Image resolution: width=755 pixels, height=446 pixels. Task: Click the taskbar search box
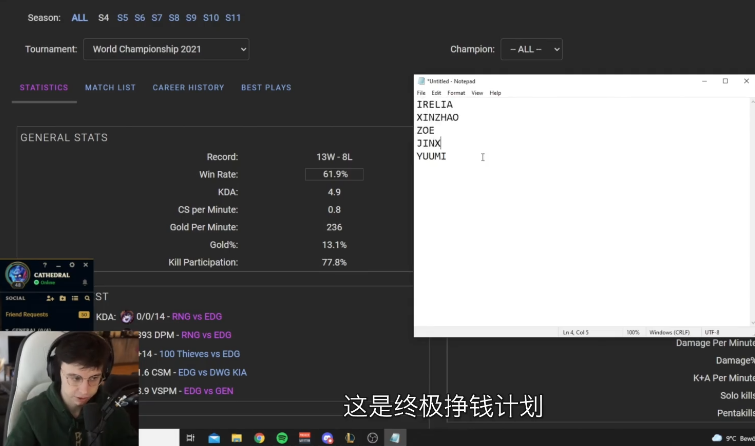[159, 437]
